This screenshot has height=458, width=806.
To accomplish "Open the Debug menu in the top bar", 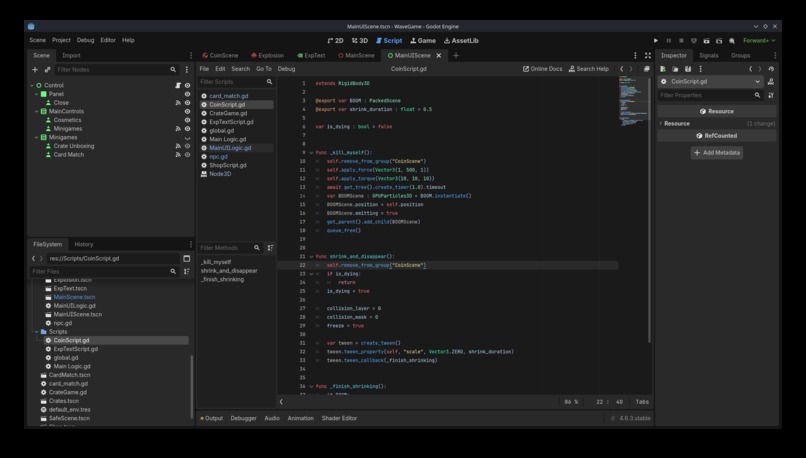I will (85, 40).
